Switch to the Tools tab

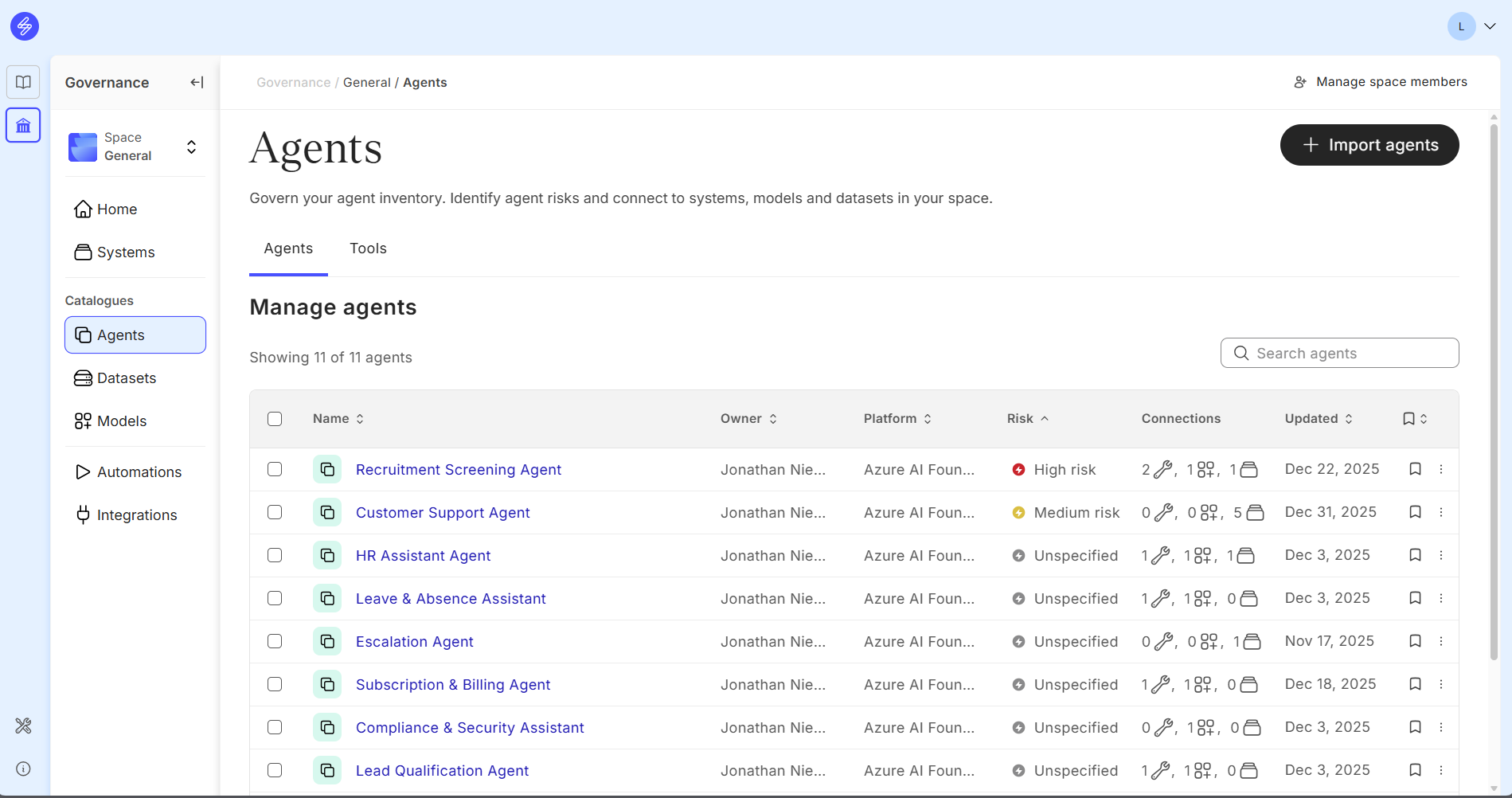click(x=368, y=248)
